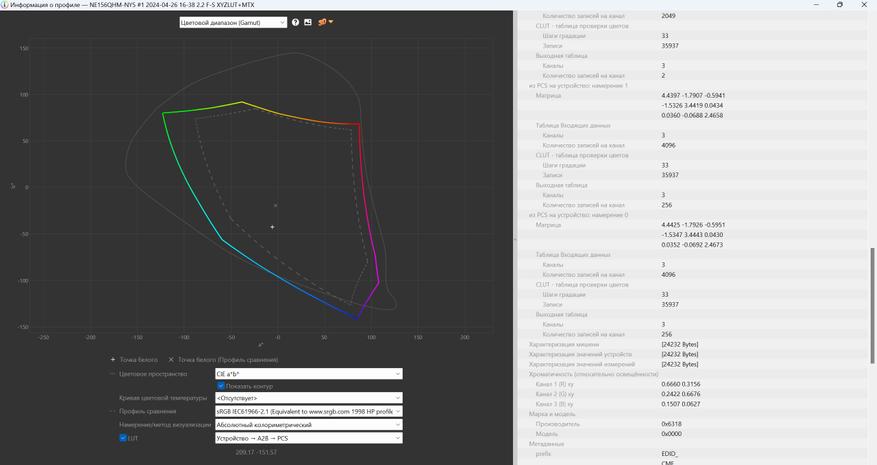Click the help question mark icon

pyautogui.click(x=295, y=22)
